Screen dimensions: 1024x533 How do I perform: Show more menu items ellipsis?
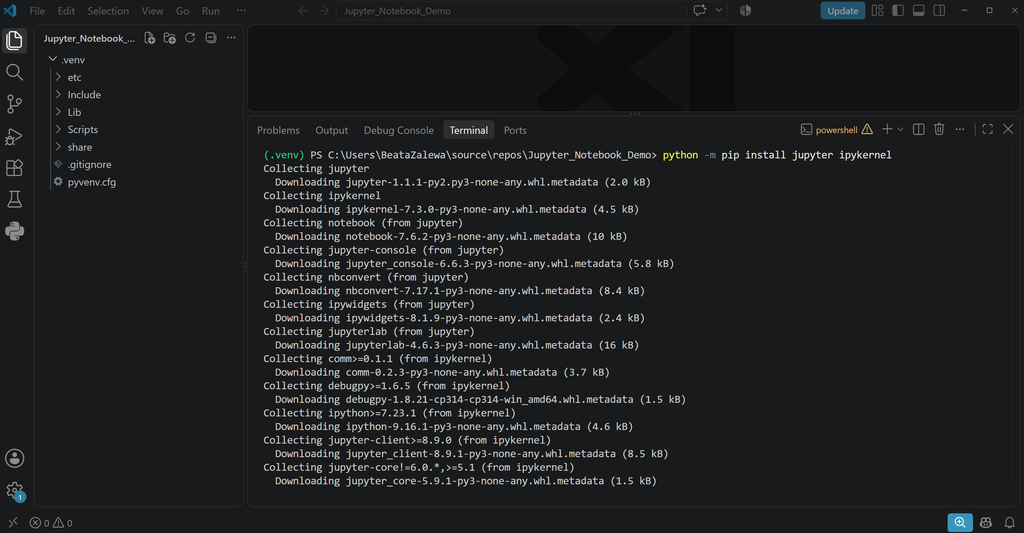coord(241,10)
